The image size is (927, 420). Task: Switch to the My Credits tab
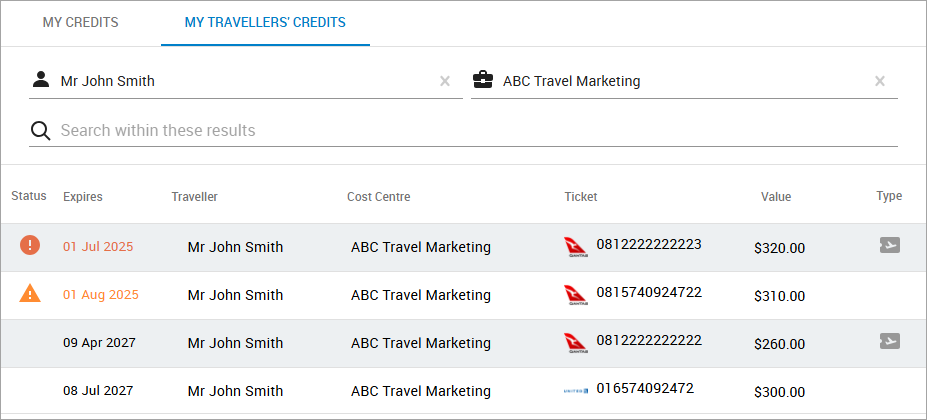click(x=80, y=23)
